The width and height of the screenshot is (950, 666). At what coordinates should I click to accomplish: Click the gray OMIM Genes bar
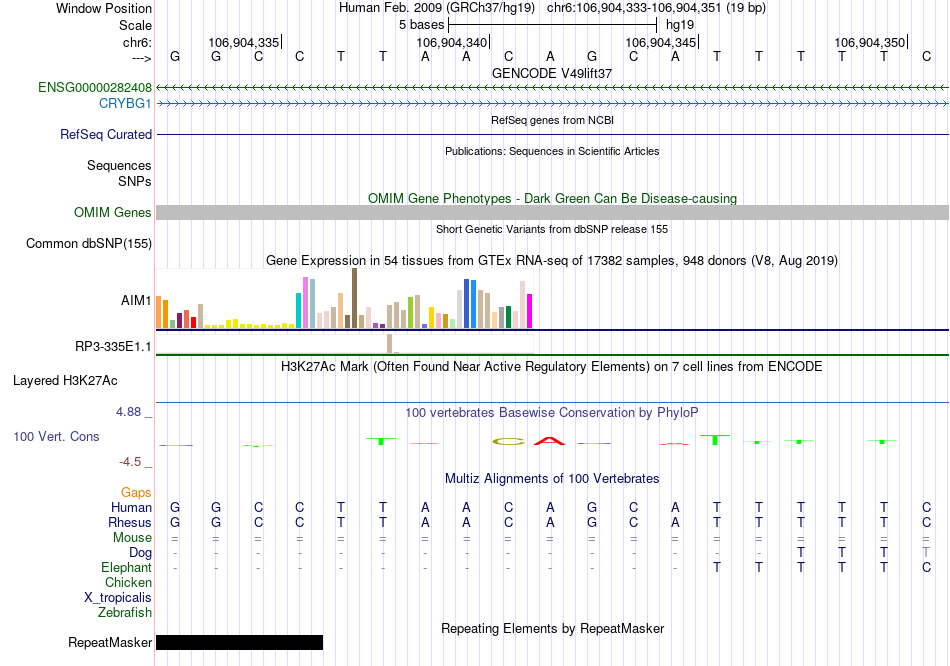point(553,212)
